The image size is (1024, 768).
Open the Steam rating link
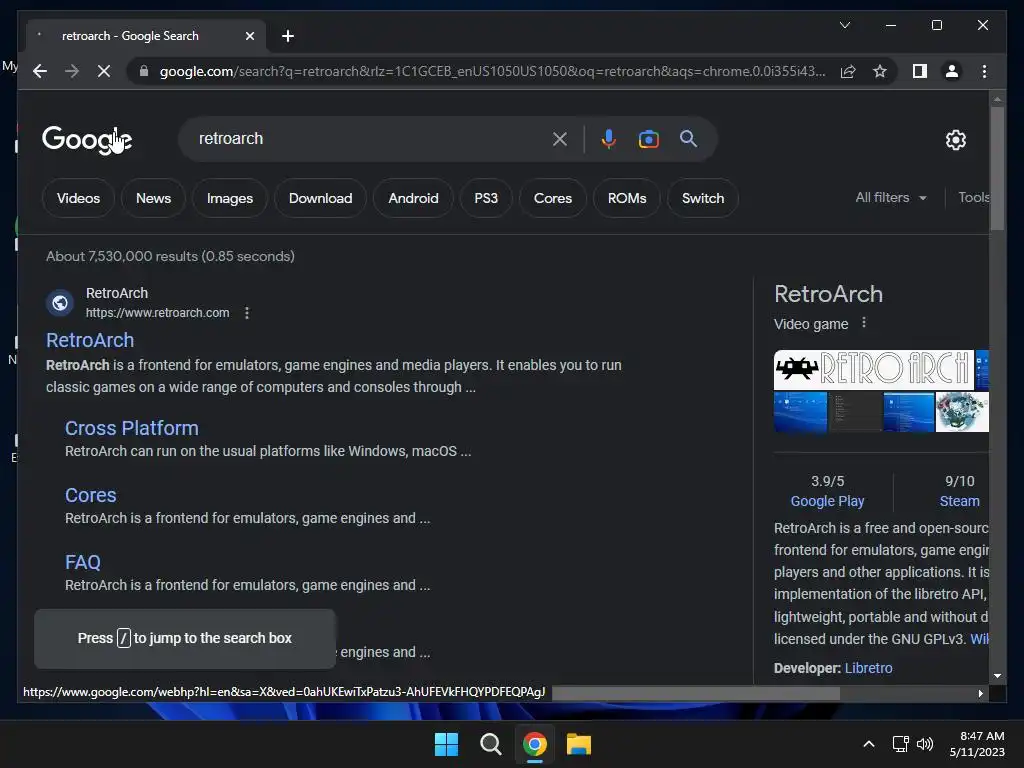[x=959, y=502]
